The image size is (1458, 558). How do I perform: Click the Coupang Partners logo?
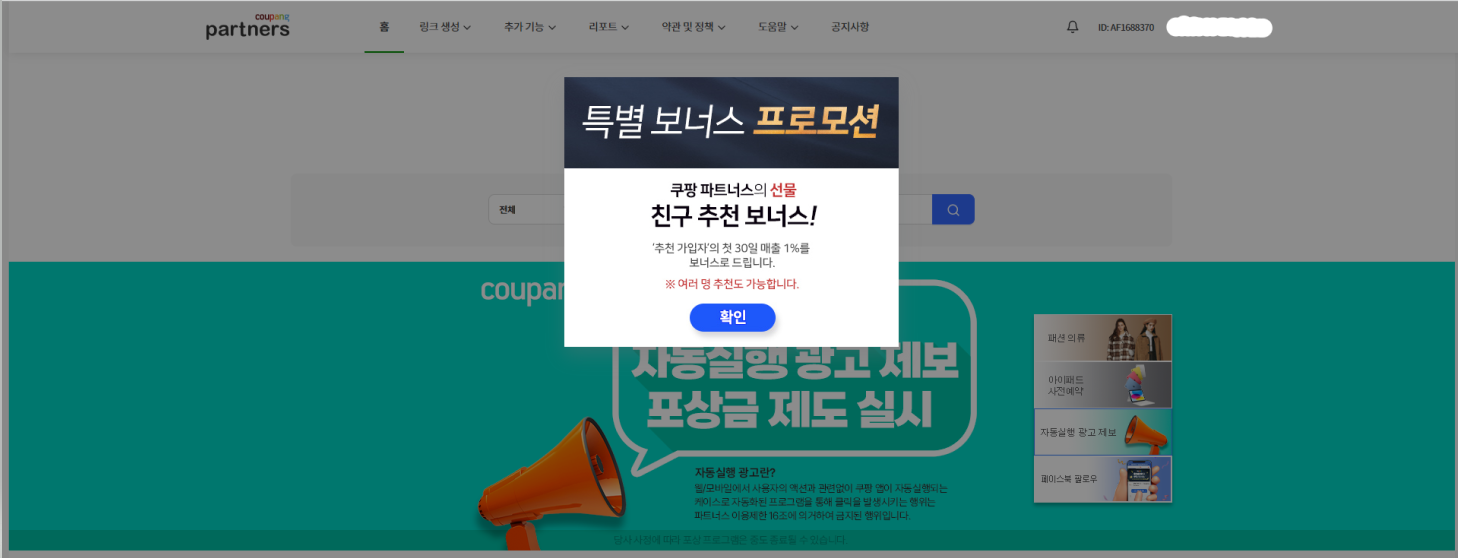247,27
